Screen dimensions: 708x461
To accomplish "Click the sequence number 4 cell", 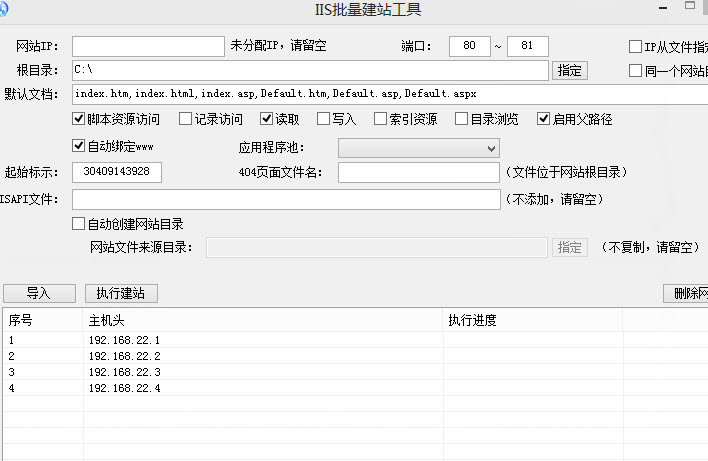I will pos(43,388).
